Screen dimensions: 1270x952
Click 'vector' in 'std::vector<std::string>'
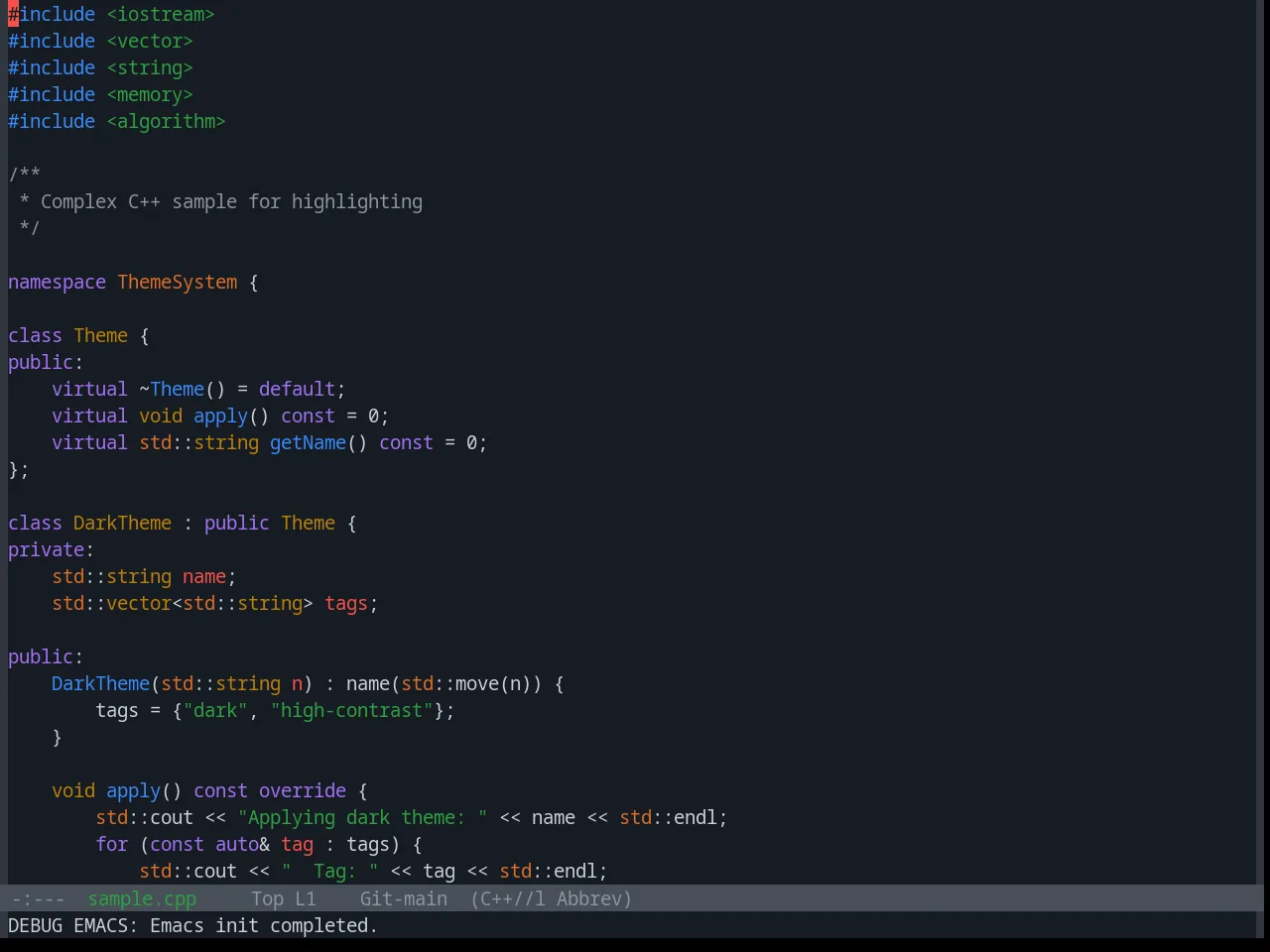[x=139, y=603]
